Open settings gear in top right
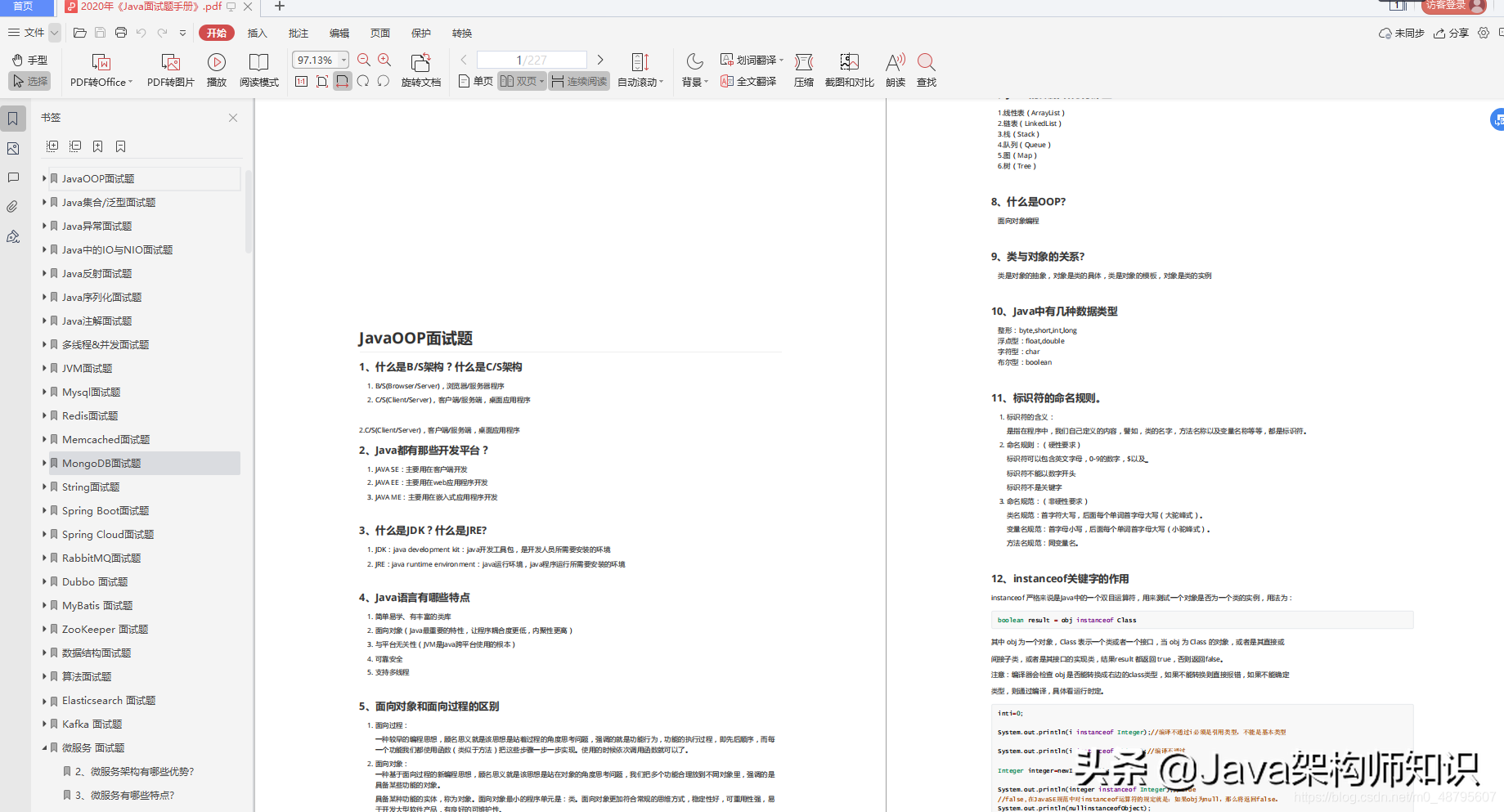The height and width of the screenshot is (812, 1504). (x=1484, y=33)
